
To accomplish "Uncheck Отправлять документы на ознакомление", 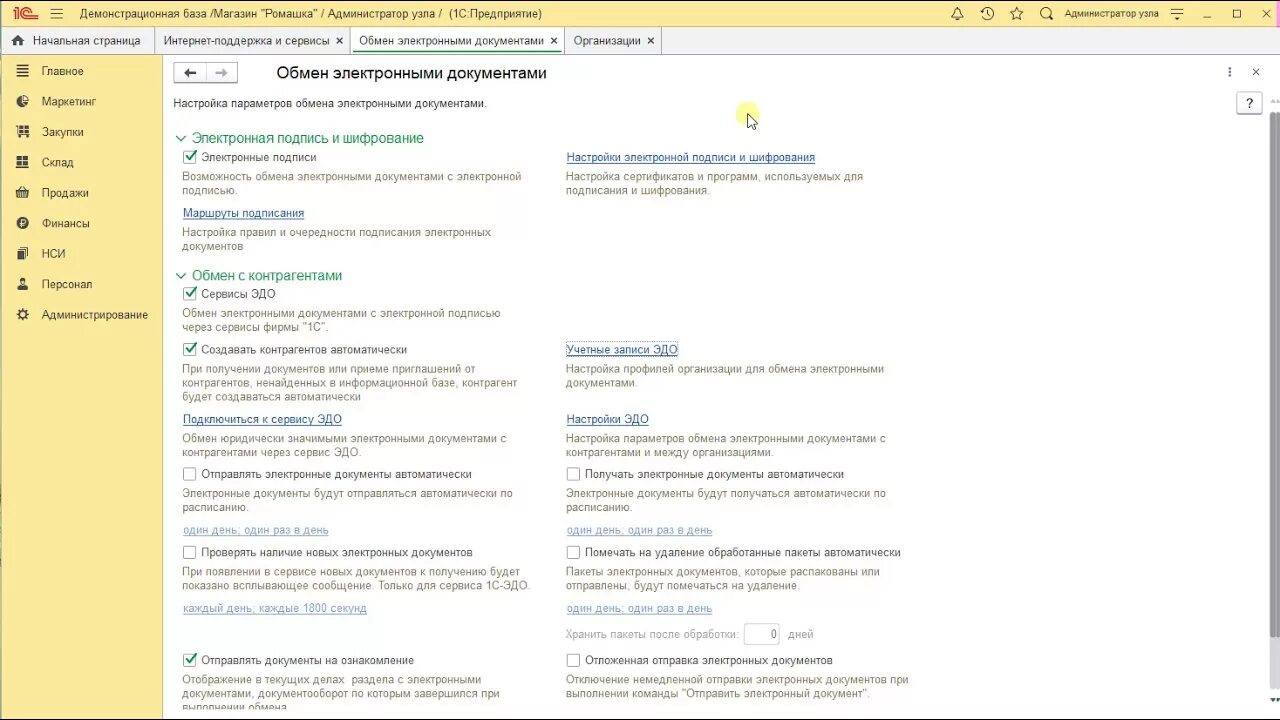I will coord(190,660).
